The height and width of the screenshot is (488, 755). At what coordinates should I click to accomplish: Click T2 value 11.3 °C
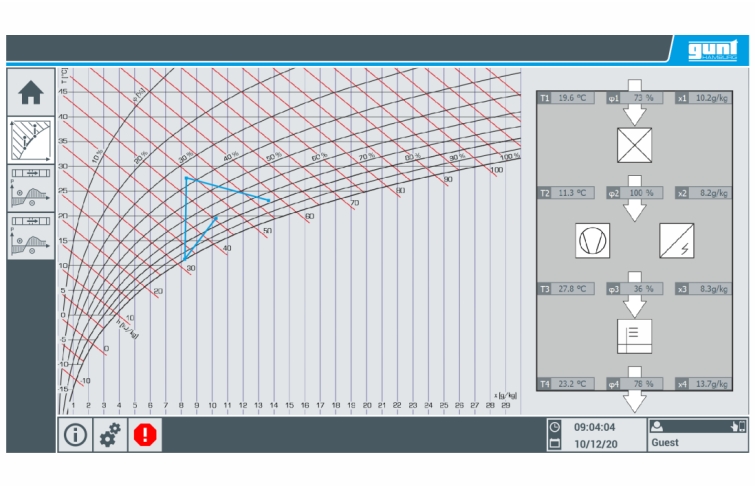pyautogui.click(x=572, y=193)
